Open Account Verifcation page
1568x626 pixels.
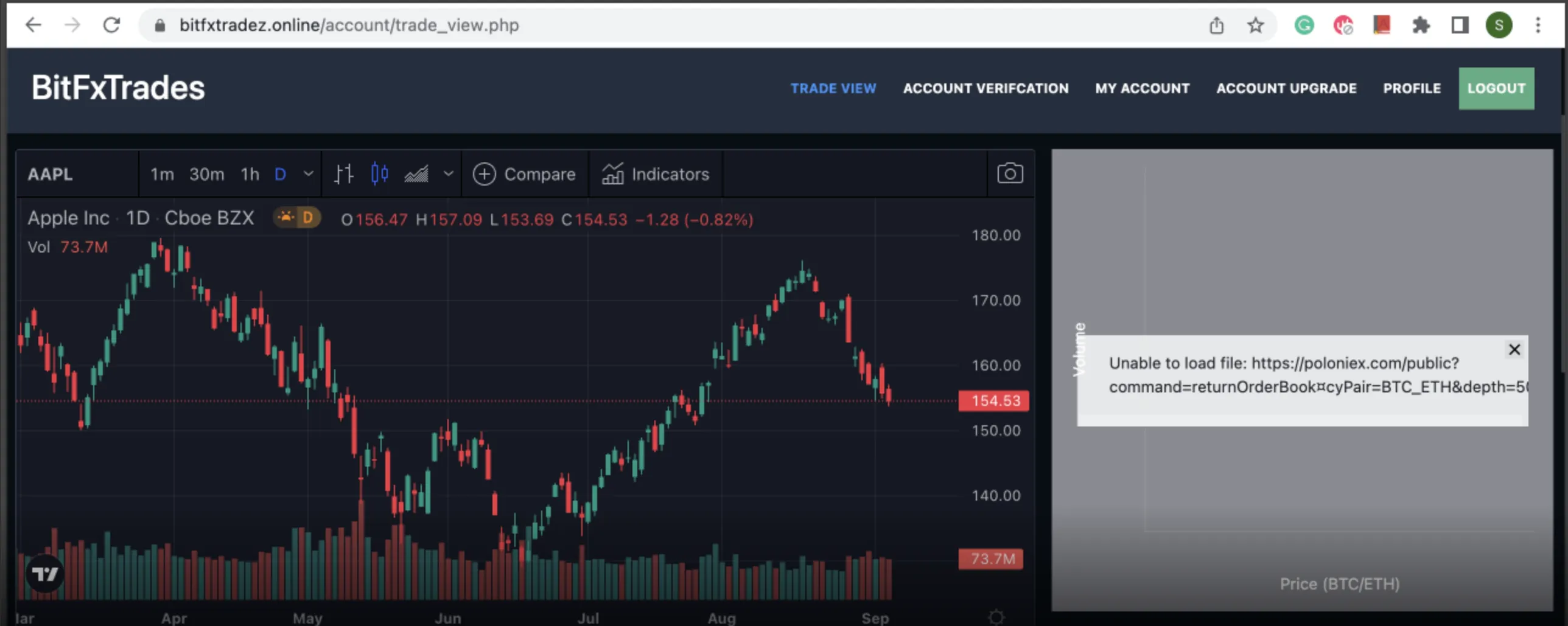point(985,88)
